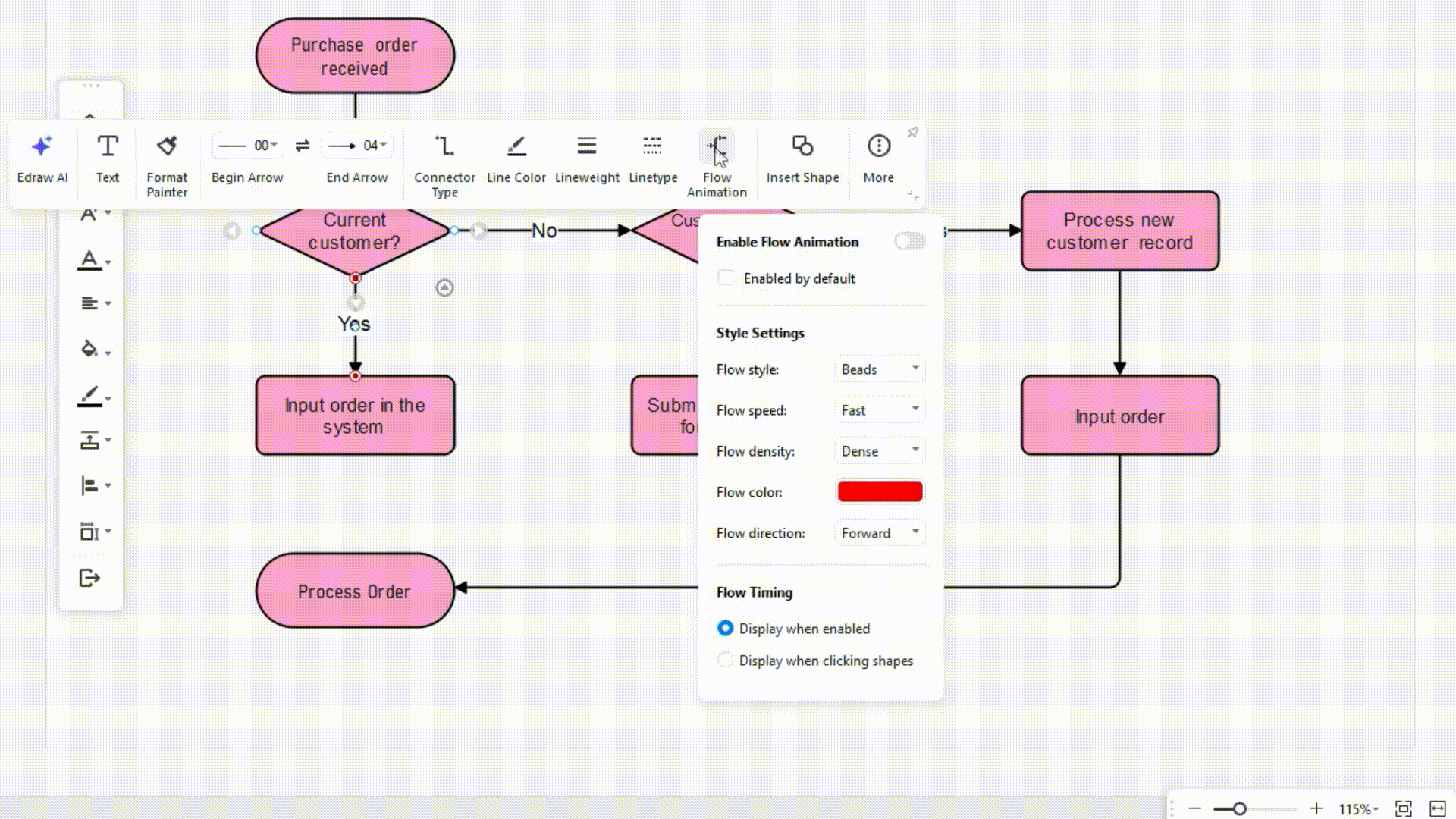Open the Flow direction dropdown
The width and height of the screenshot is (1456, 819).
pyautogui.click(x=880, y=533)
